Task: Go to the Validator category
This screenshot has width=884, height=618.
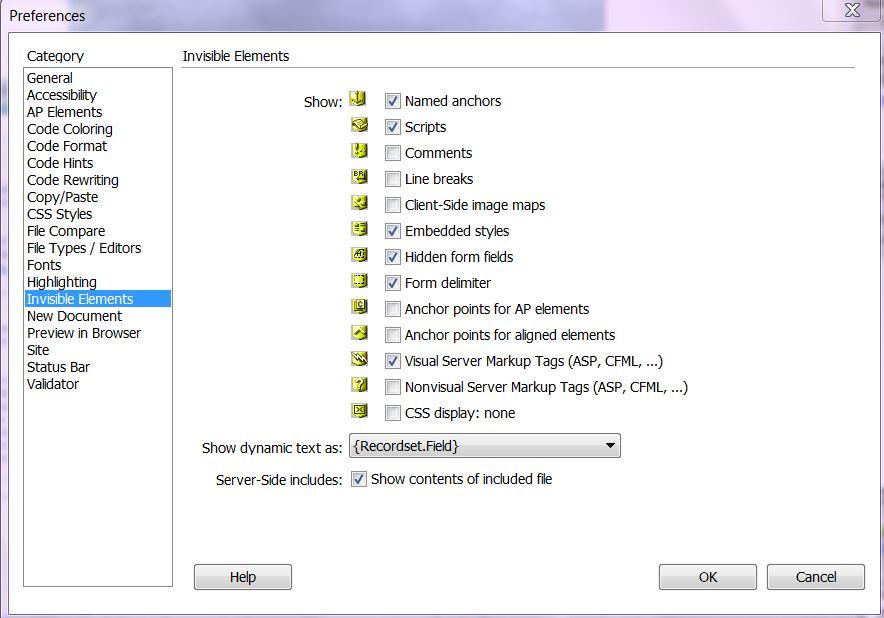Action: (98, 384)
